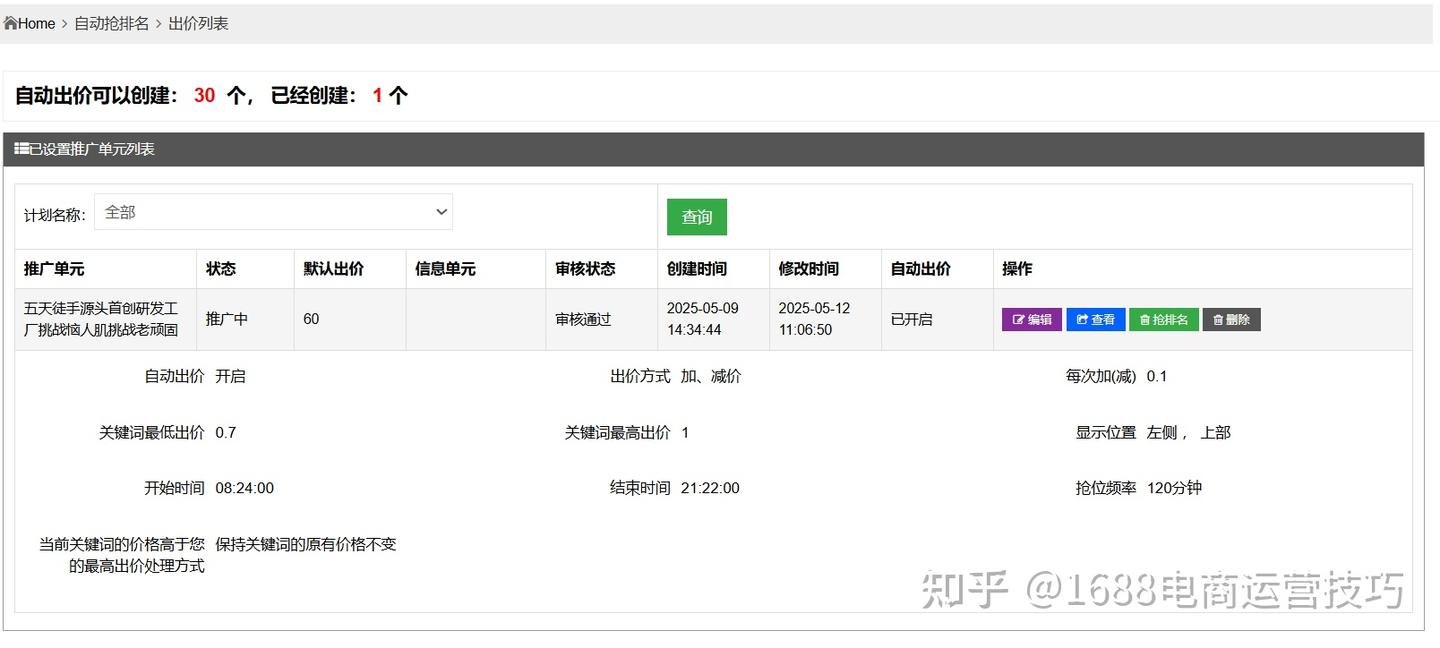This screenshot has width=1440, height=648.
Task: Click the pencil icon on the 编辑 button
Action: (1019, 320)
